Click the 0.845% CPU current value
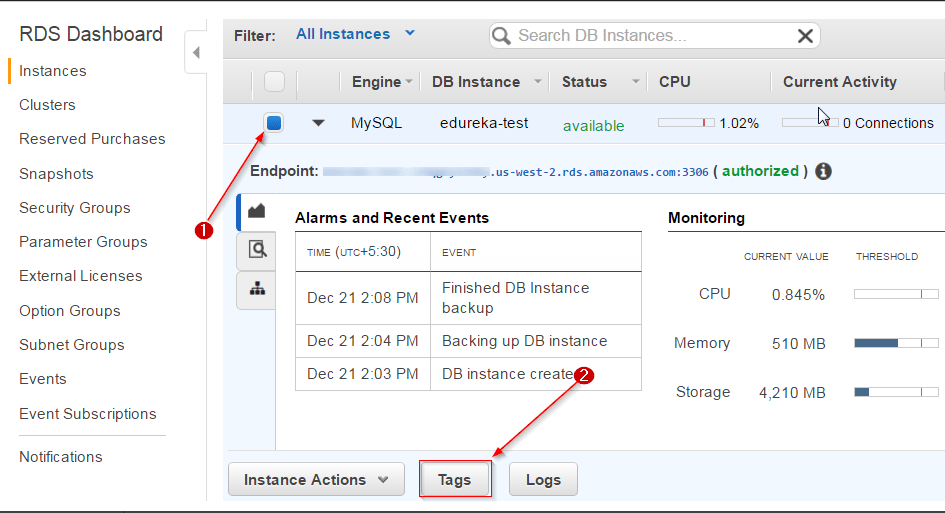 tap(798, 295)
